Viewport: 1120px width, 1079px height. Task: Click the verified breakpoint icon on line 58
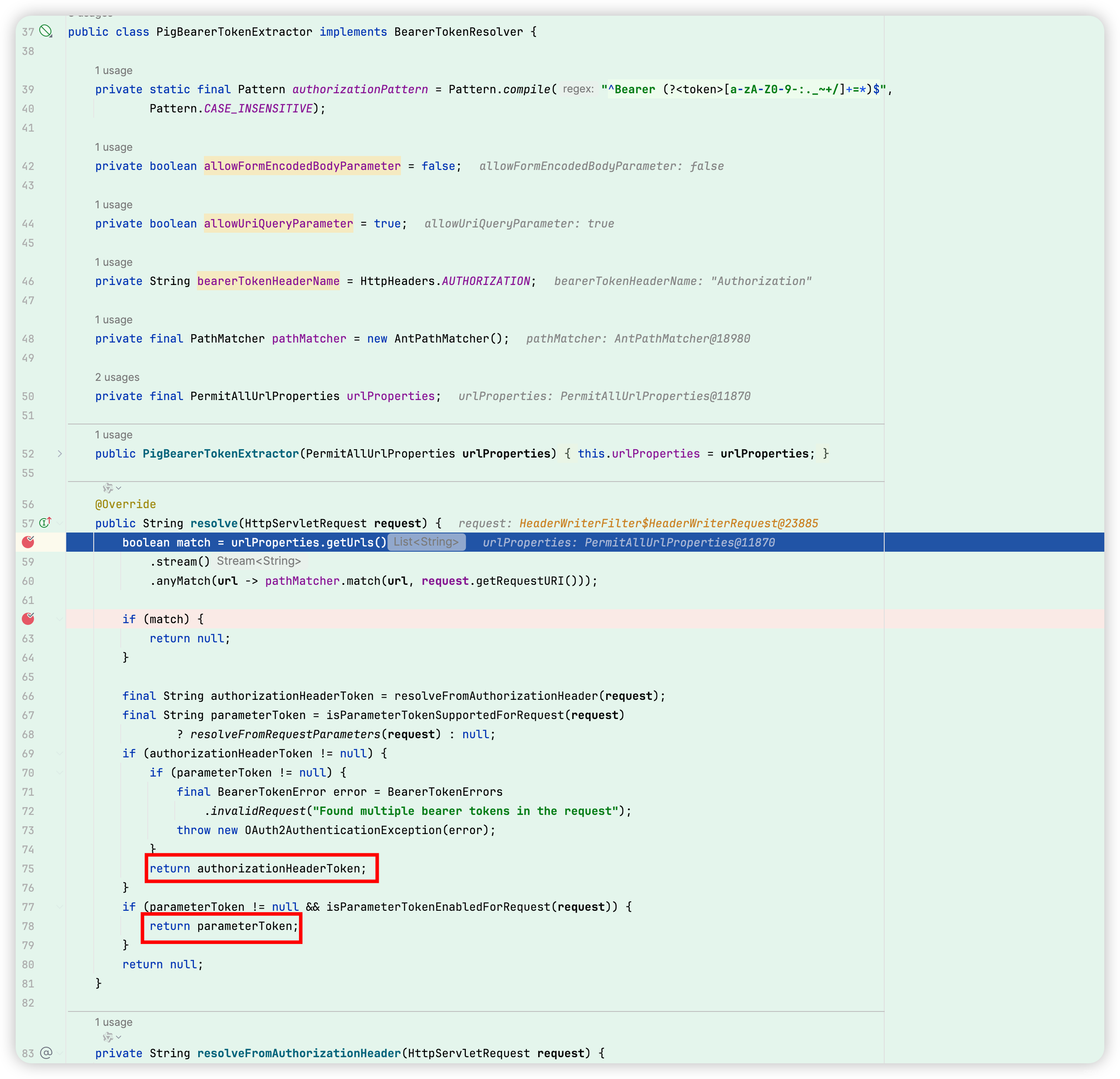coord(28,543)
